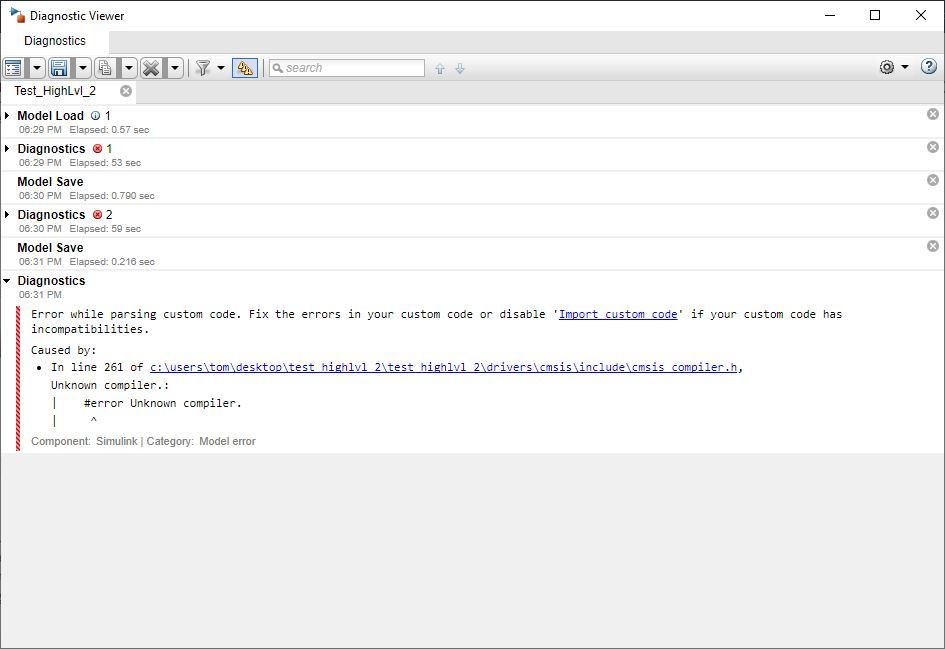Click error icon beside Diagnostics 1
Image resolution: width=945 pixels, height=649 pixels.
click(98, 148)
